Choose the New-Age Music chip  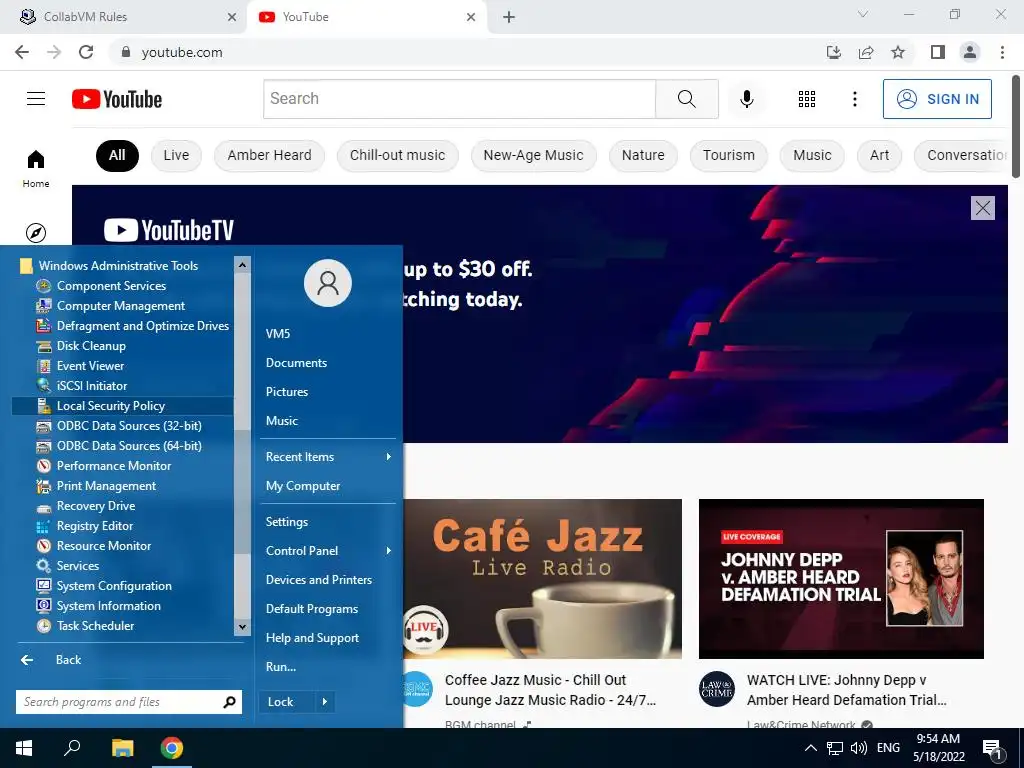pos(533,155)
